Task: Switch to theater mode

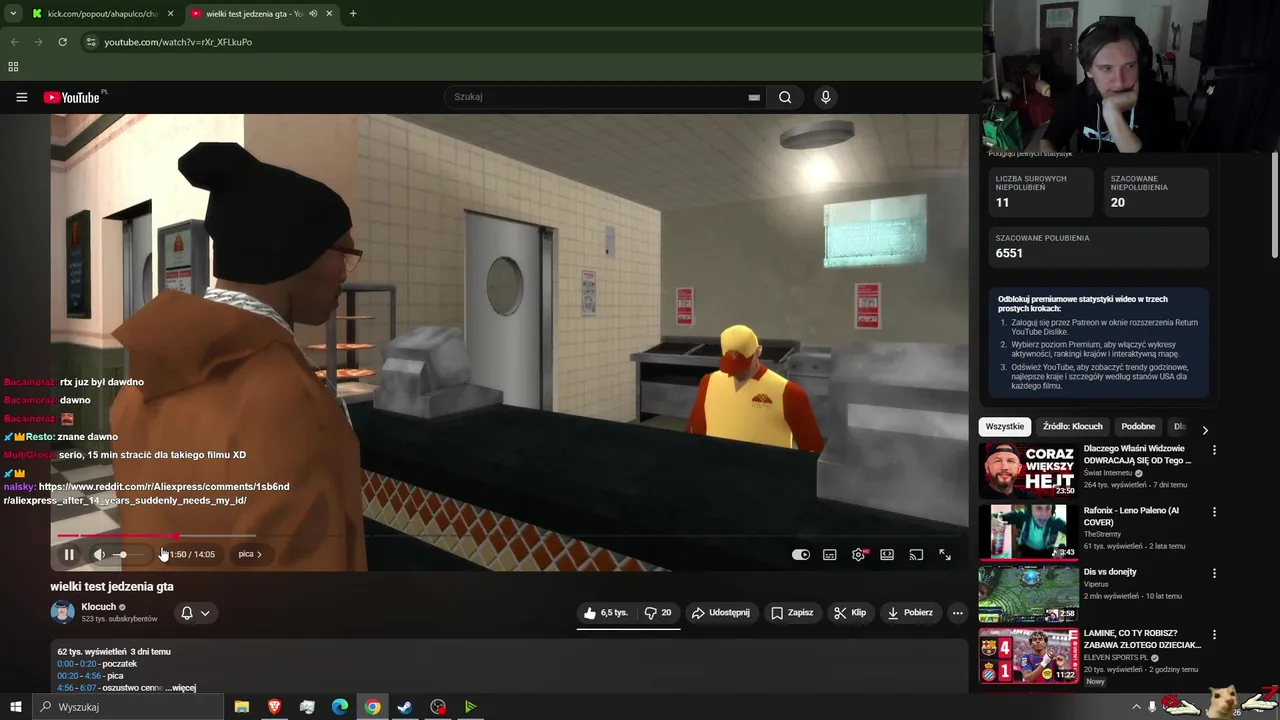Action: 887,554
